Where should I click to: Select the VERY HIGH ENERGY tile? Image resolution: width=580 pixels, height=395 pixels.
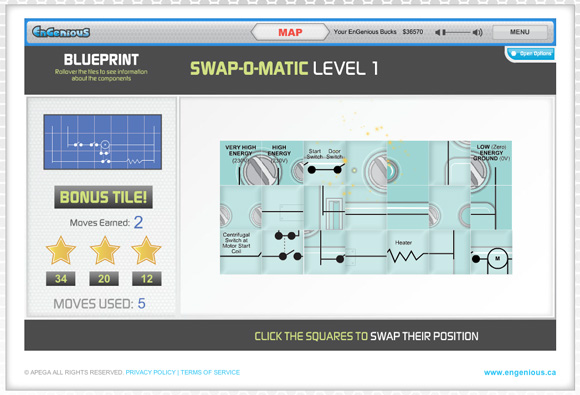tap(241, 163)
